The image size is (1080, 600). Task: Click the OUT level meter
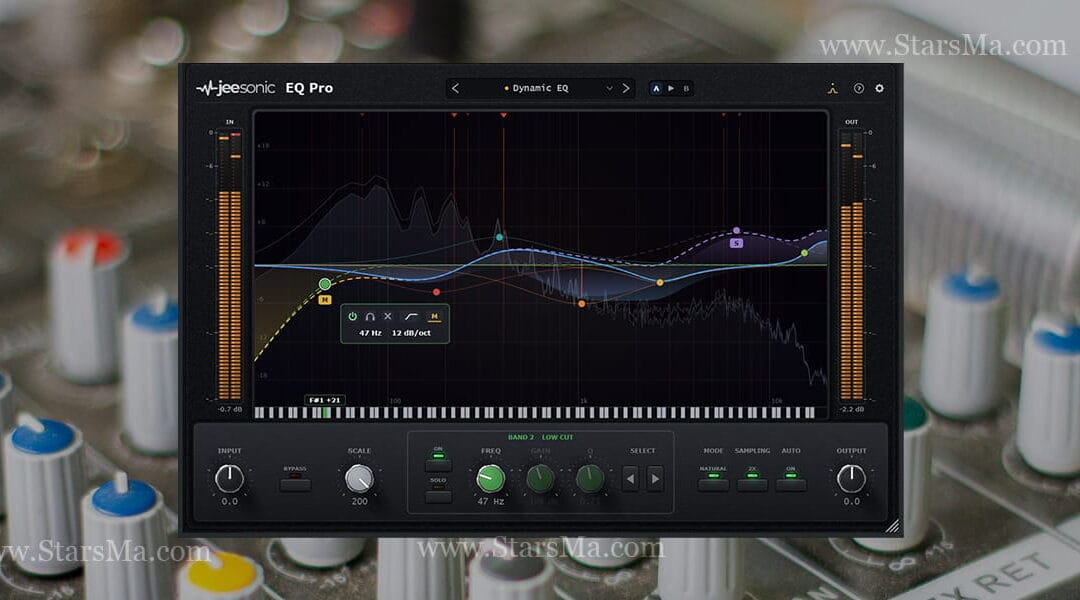tap(851, 265)
